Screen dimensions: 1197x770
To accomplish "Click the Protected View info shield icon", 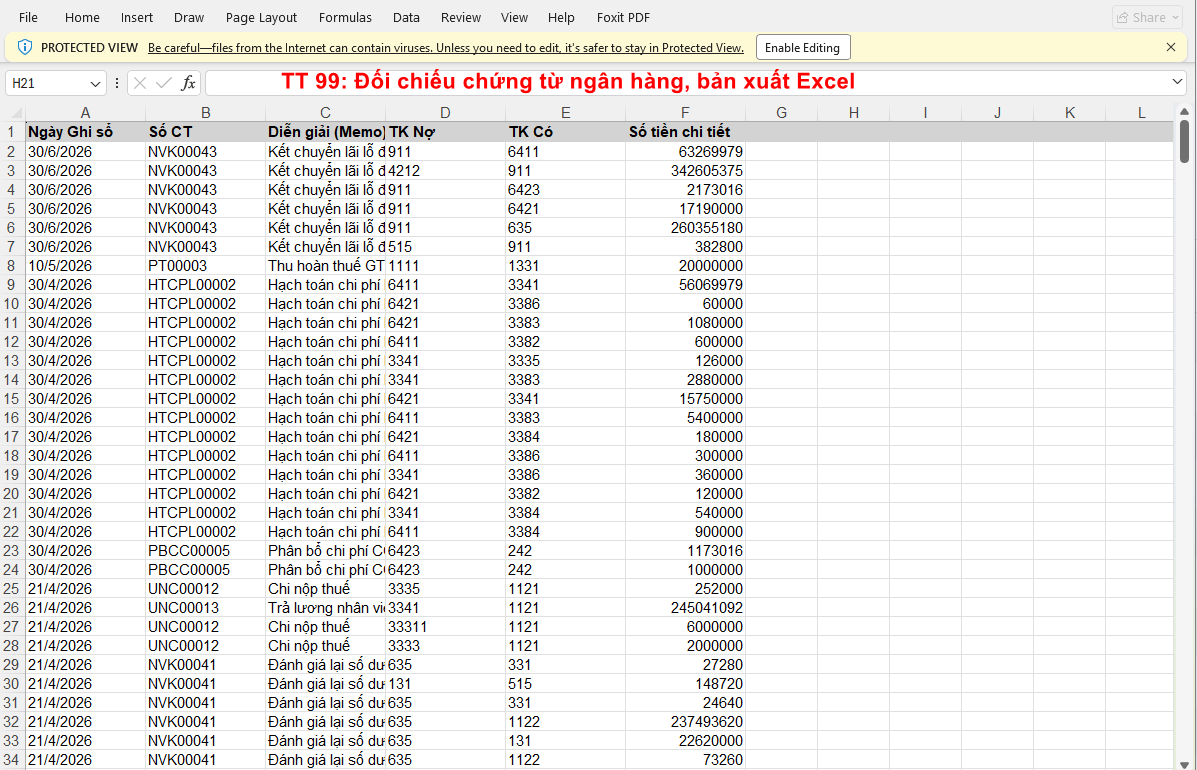I will pos(23,47).
